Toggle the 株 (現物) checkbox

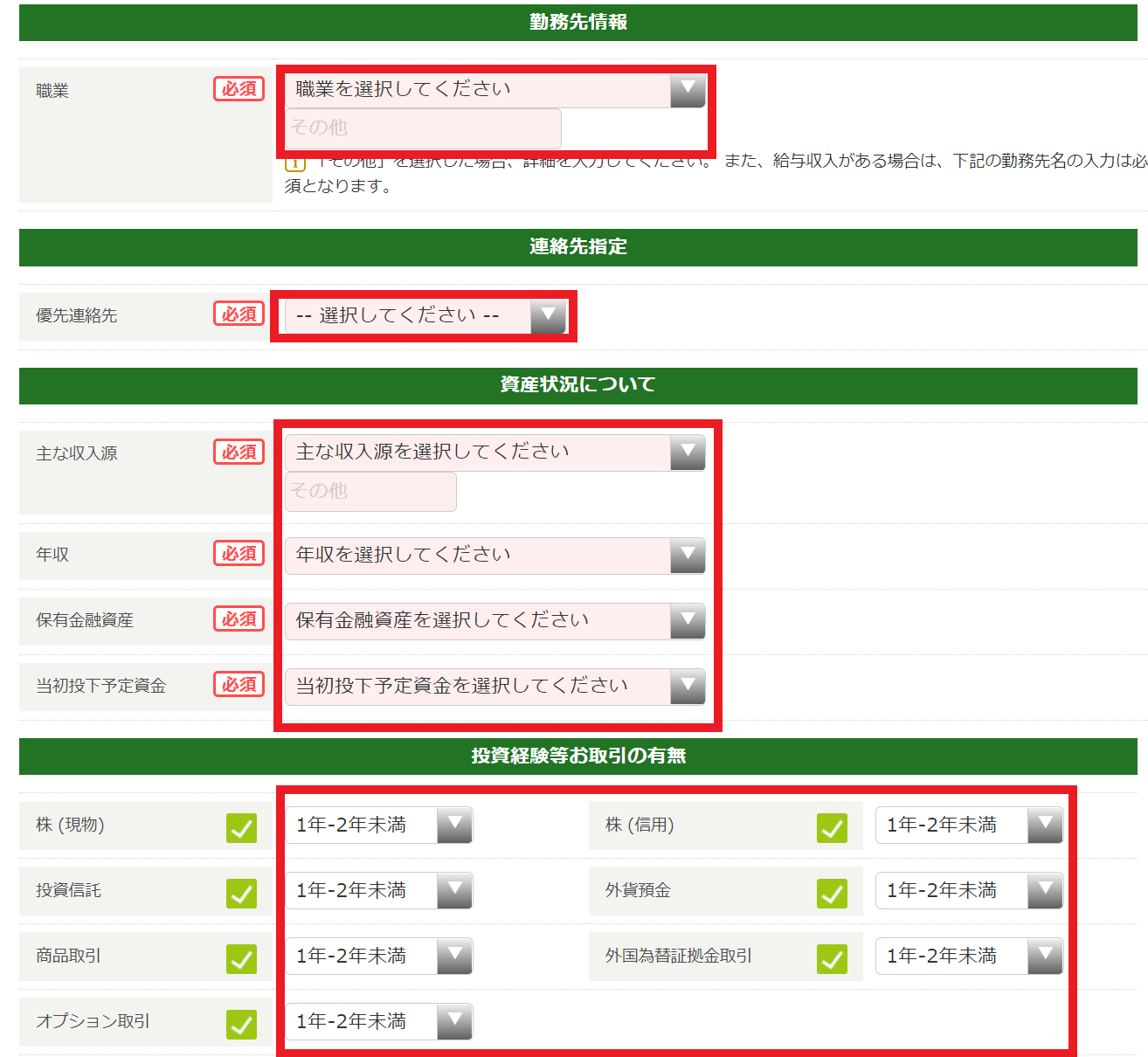241,827
